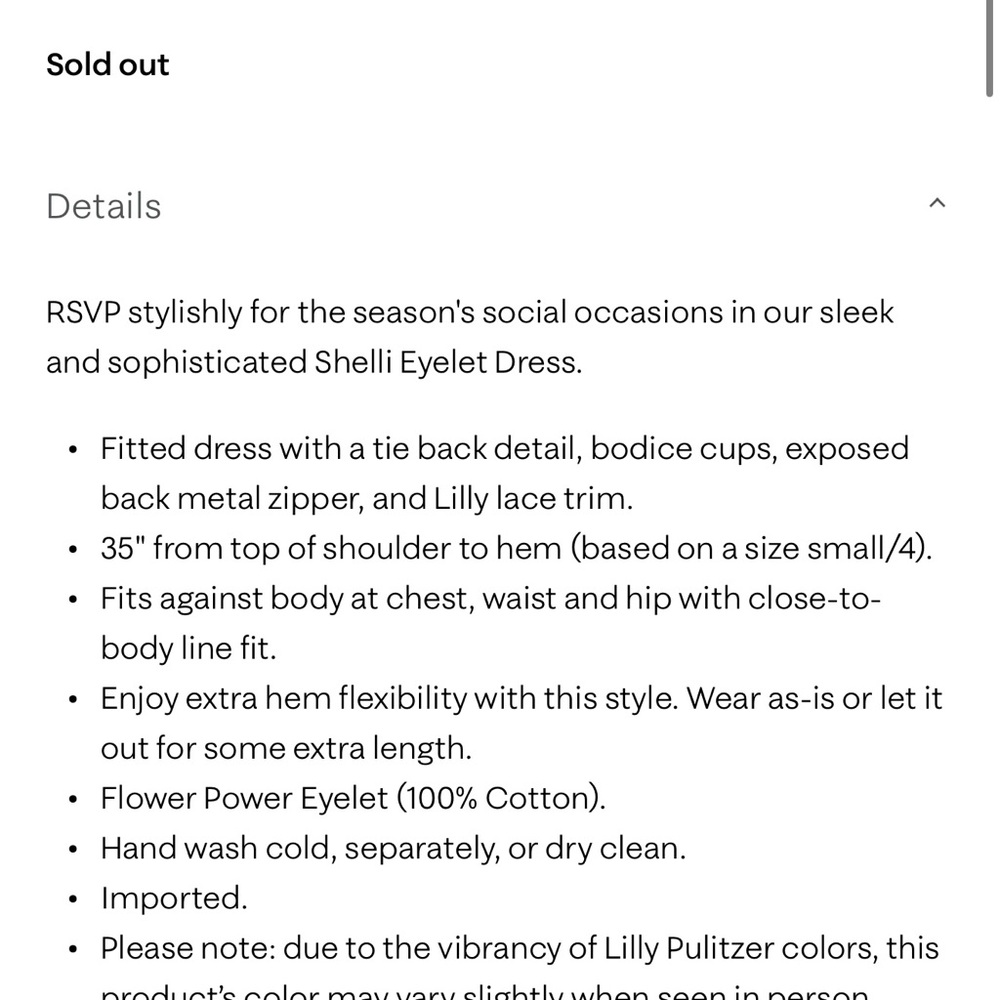Click the '35" from top of shoulder' bullet
Viewport: 1000px width, 1000px height.
[516, 548]
